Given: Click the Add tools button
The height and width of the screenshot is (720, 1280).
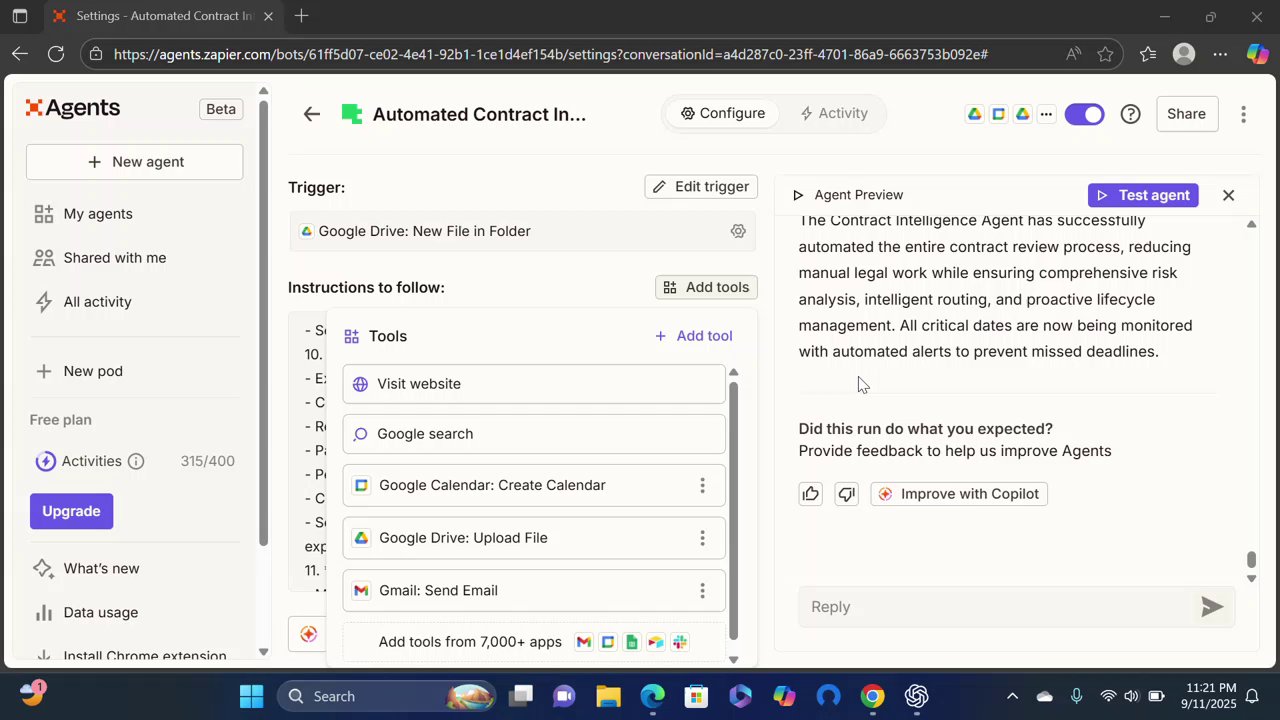Looking at the screenshot, I should tap(707, 287).
